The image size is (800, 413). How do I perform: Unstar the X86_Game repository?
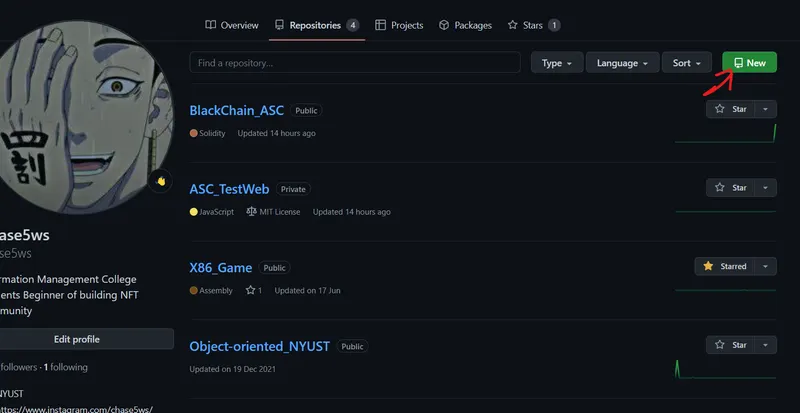pos(724,266)
